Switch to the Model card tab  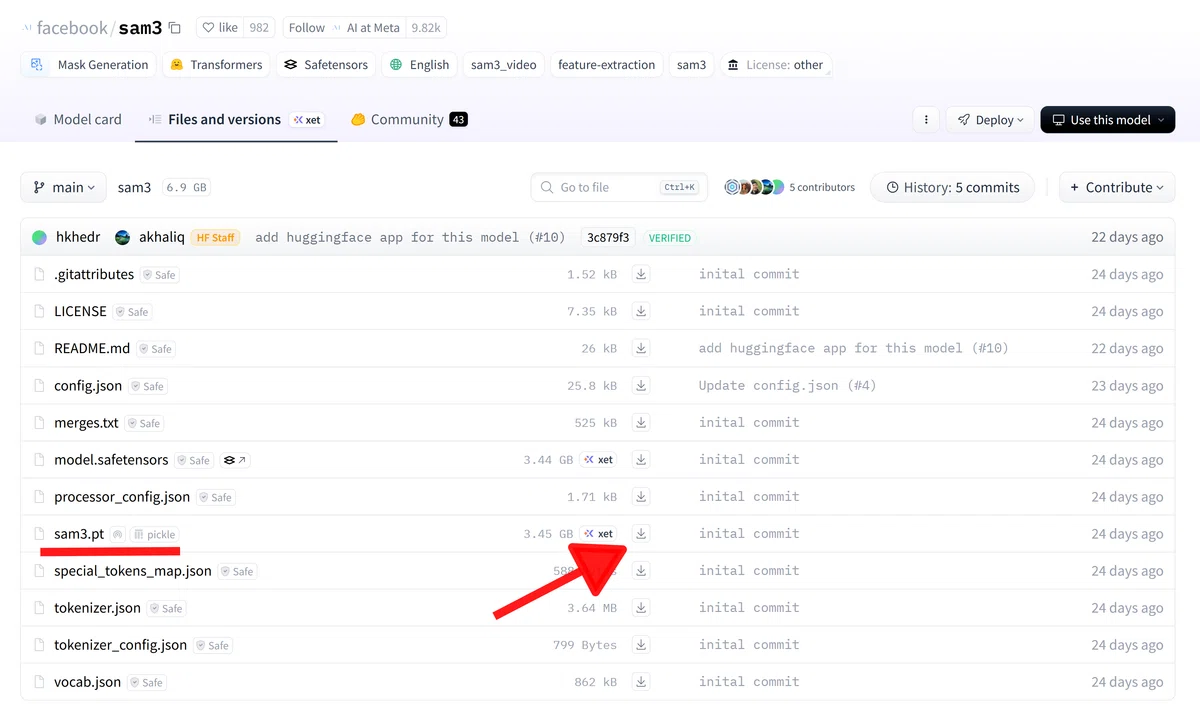[78, 119]
